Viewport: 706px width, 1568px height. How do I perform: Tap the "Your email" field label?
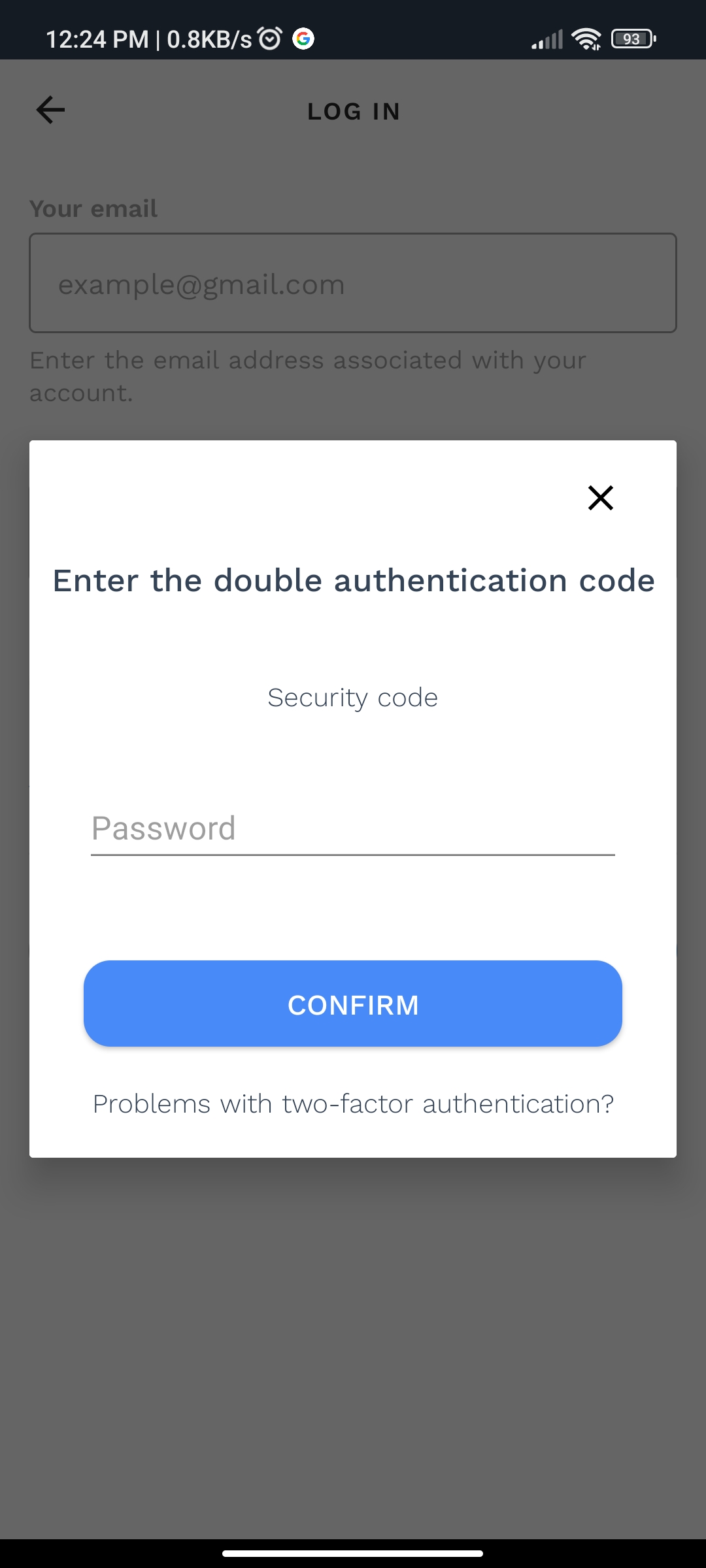point(93,209)
